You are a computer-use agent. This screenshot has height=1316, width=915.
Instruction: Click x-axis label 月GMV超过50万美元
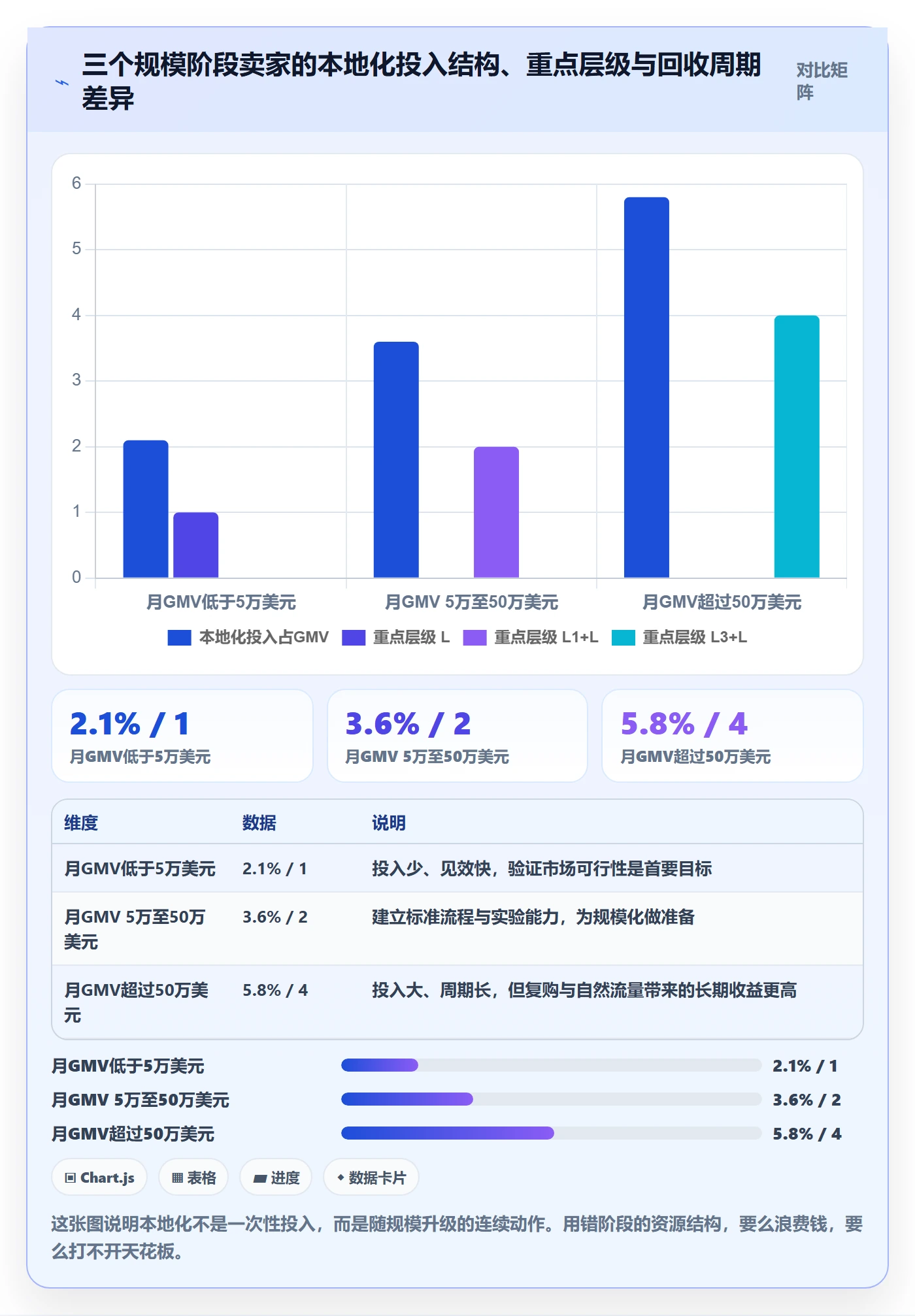point(722,602)
